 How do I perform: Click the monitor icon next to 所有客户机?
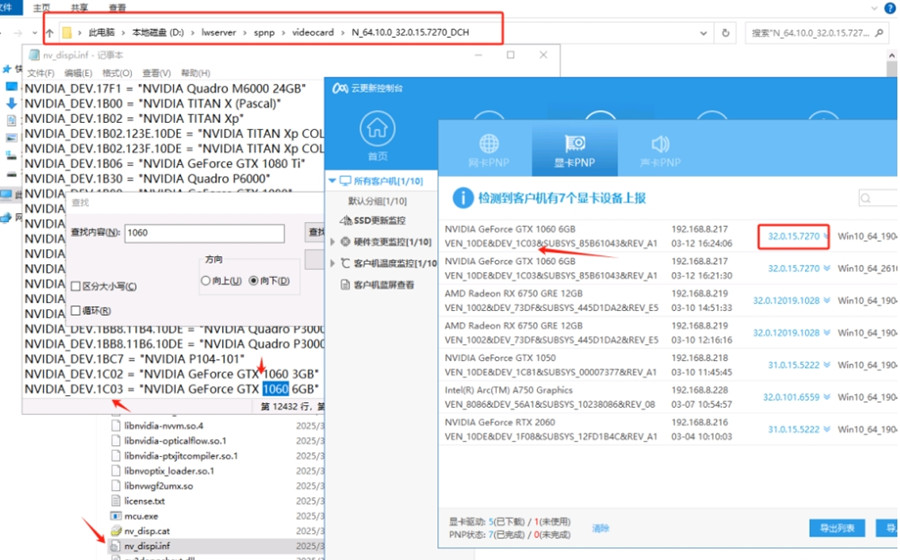[x=345, y=181]
